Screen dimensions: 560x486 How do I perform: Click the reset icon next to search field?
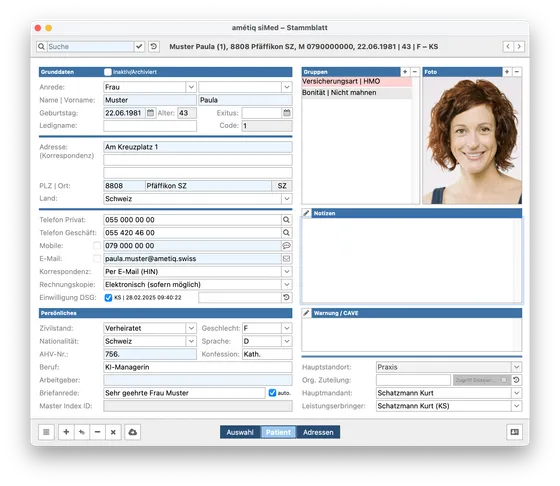tap(154, 46)
